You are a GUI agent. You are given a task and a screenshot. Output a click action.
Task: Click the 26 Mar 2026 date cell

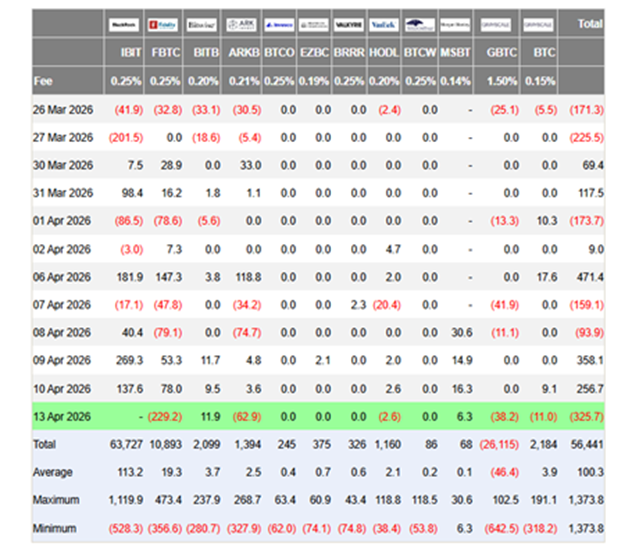pos(63,110)
